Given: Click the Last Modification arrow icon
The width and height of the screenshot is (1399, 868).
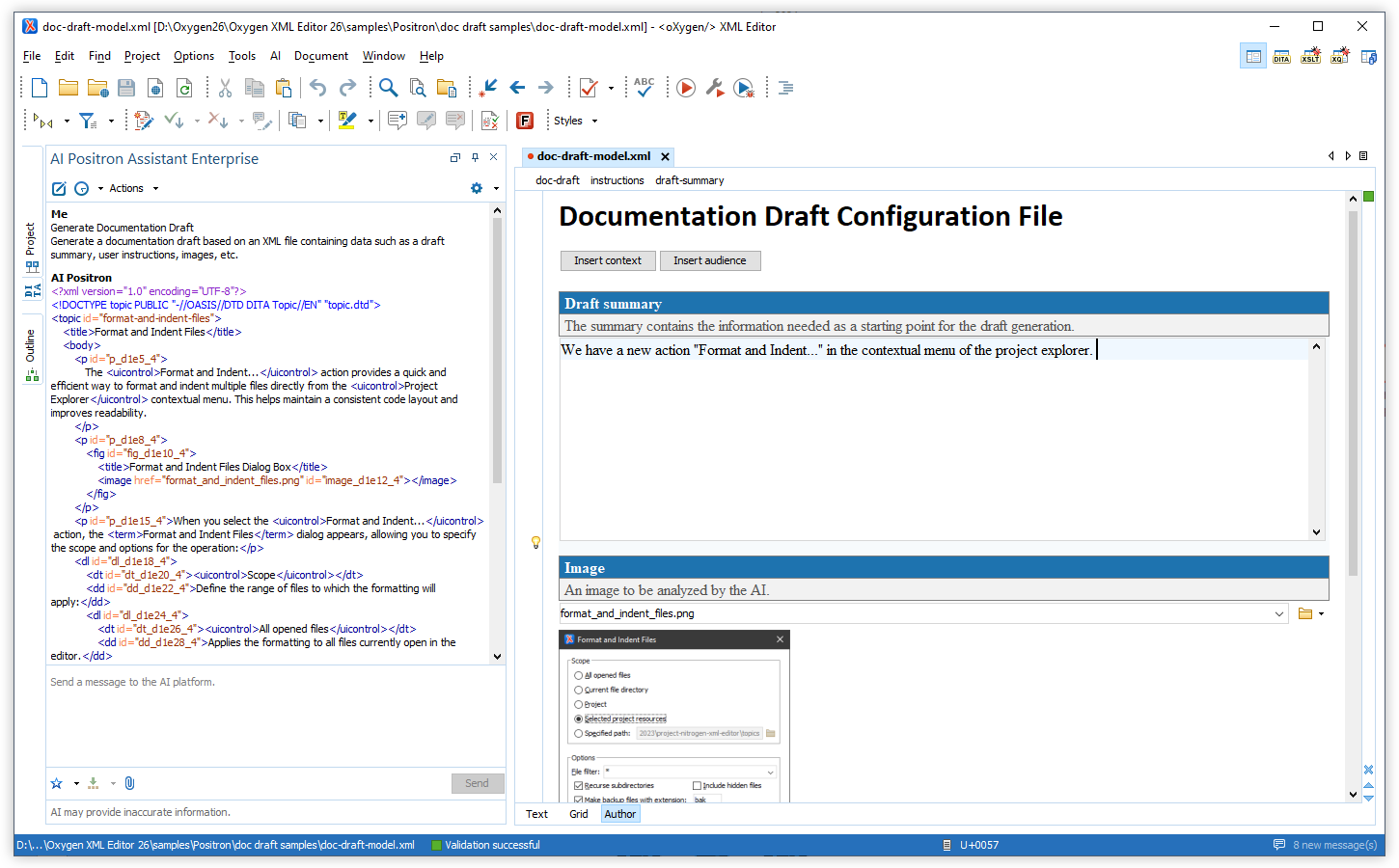Looking at the screenshot, I should click(x=488, y=88).
